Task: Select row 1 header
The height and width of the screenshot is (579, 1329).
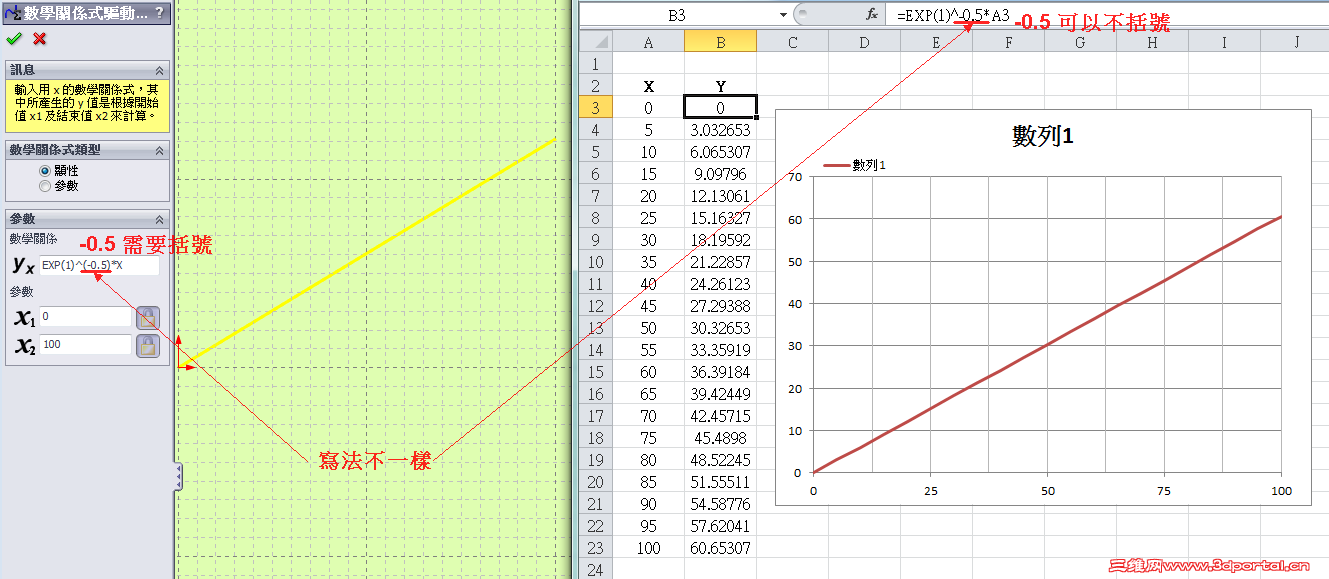Action: click(x=595, y=64)
